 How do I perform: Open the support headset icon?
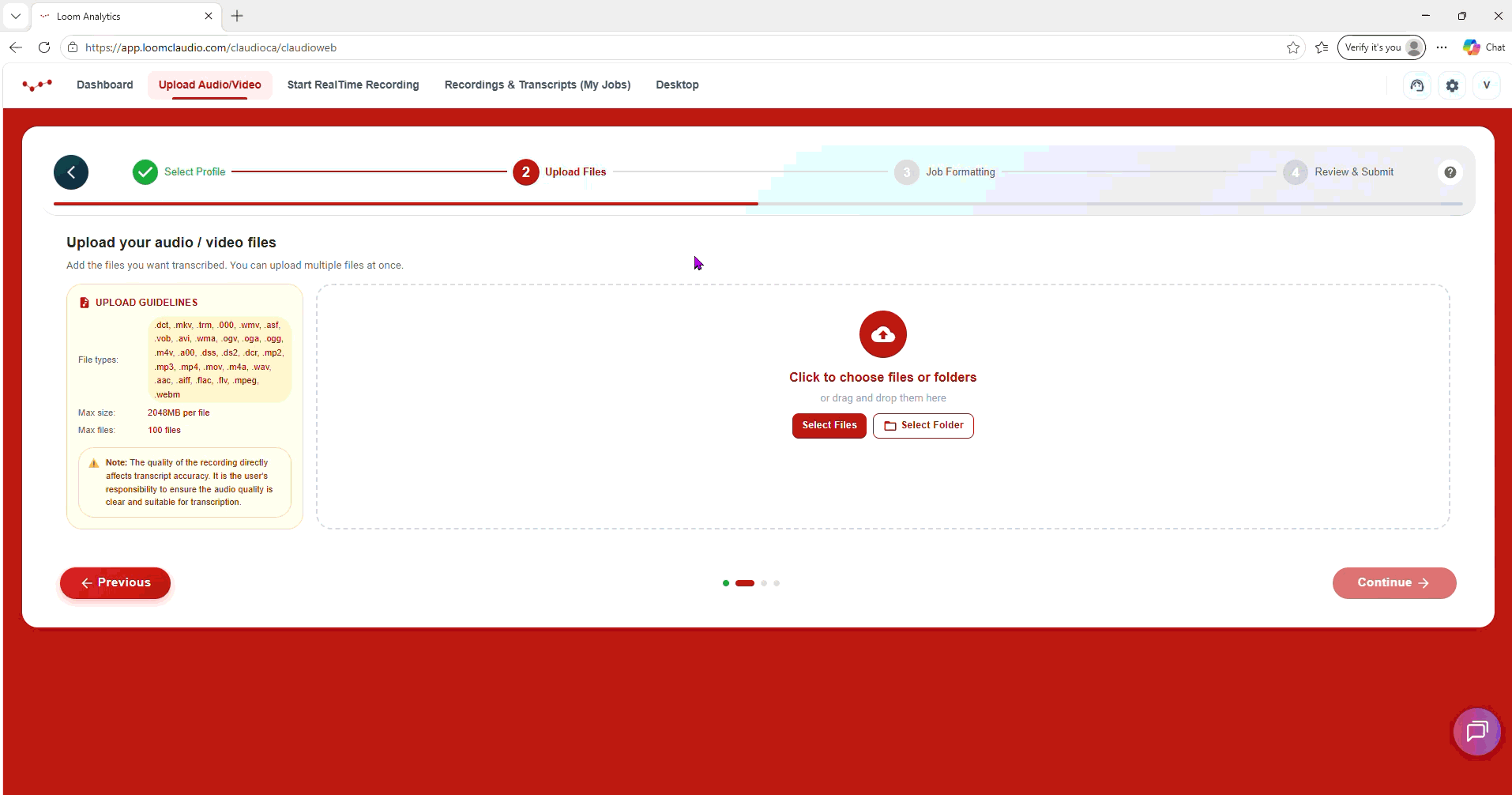click(x=1417, y=85)
